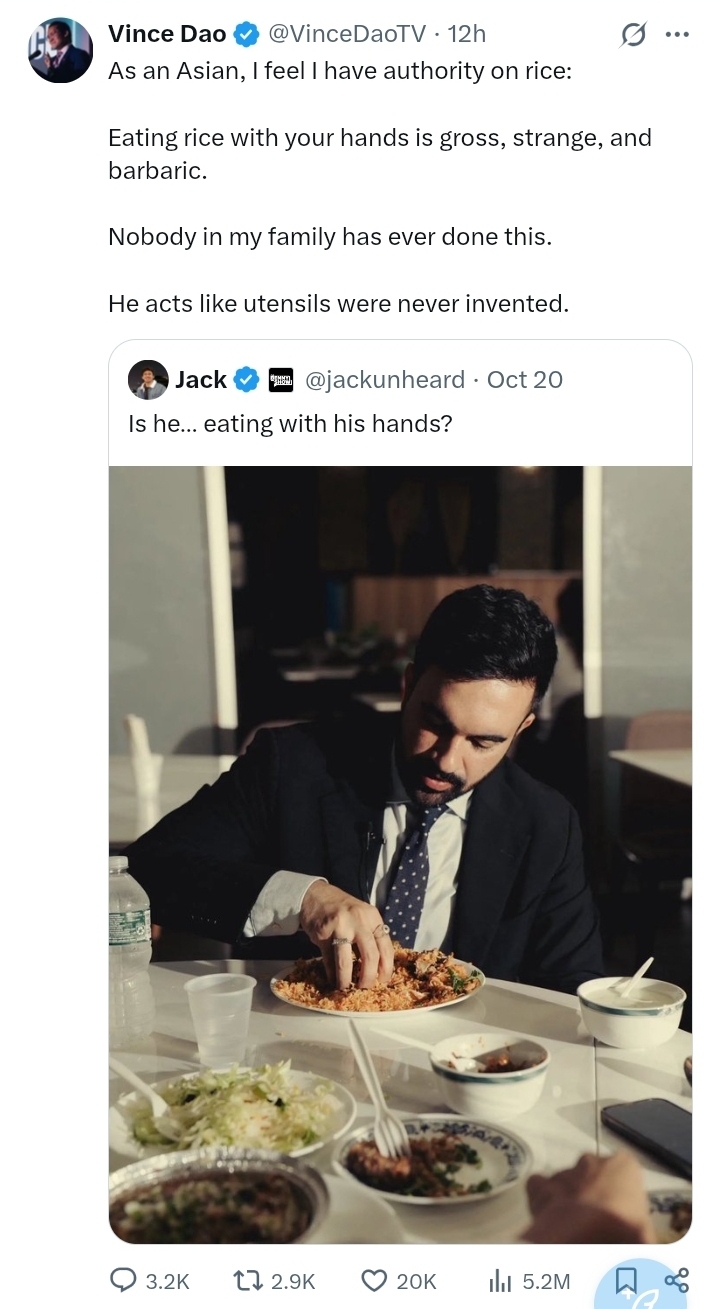This screenshot has height=1309, width=720.
Task: Tap the affiliate badge beside Jack's name
Action: pos(281,380)
